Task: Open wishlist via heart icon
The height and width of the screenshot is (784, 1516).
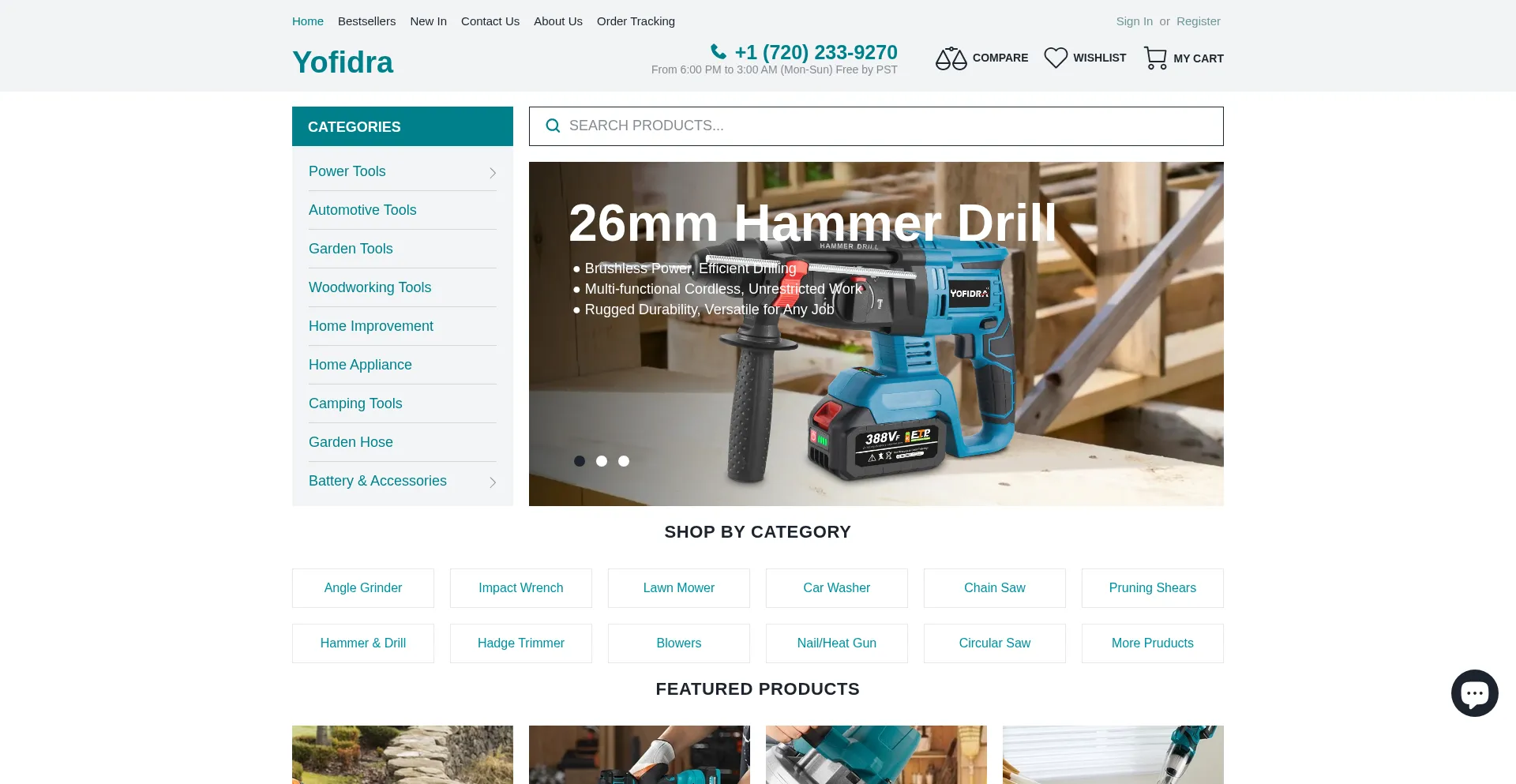Action: click(x=1056, y=58)
